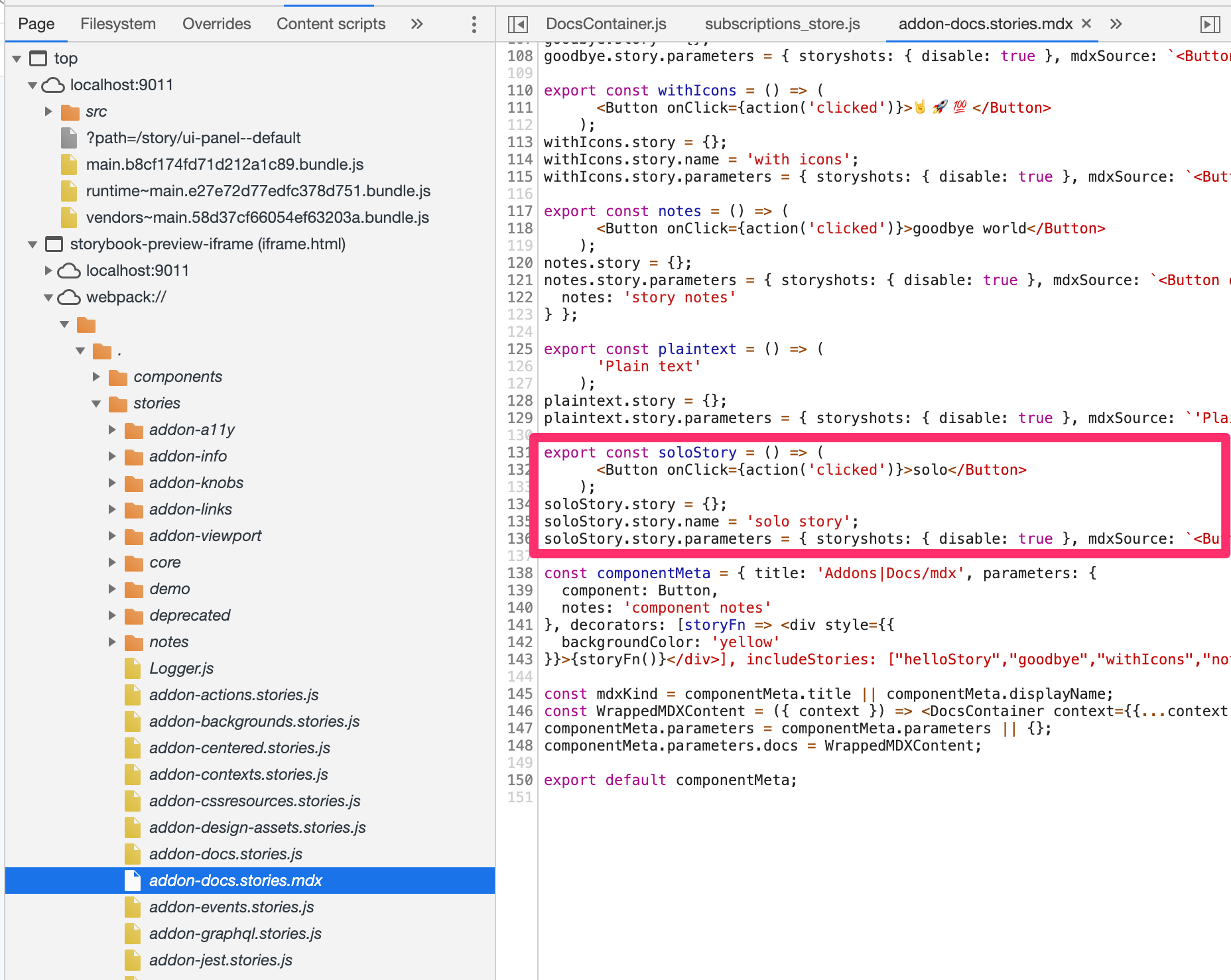Show more navigator tabs chevron
Screen dimensions: 1231x980
pyautogui.click(x=417, y=25)
